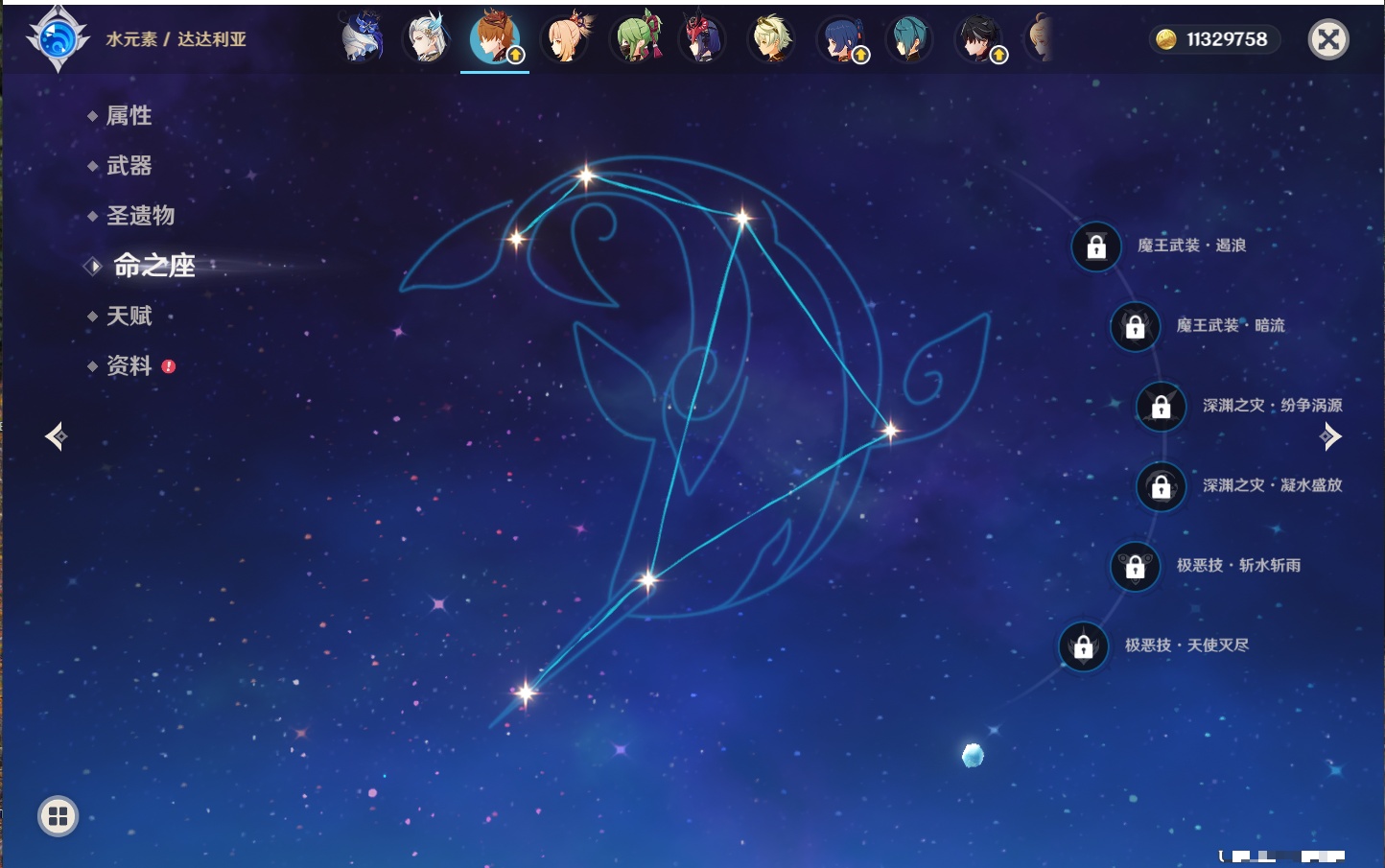Select the dark-blue-haired avatar with upgrade arrow
Viewport: 1385px width, 868px height.
841,38
